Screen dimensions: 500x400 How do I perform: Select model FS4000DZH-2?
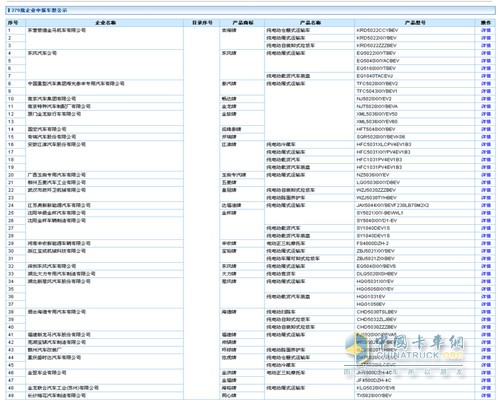(372, 243)
